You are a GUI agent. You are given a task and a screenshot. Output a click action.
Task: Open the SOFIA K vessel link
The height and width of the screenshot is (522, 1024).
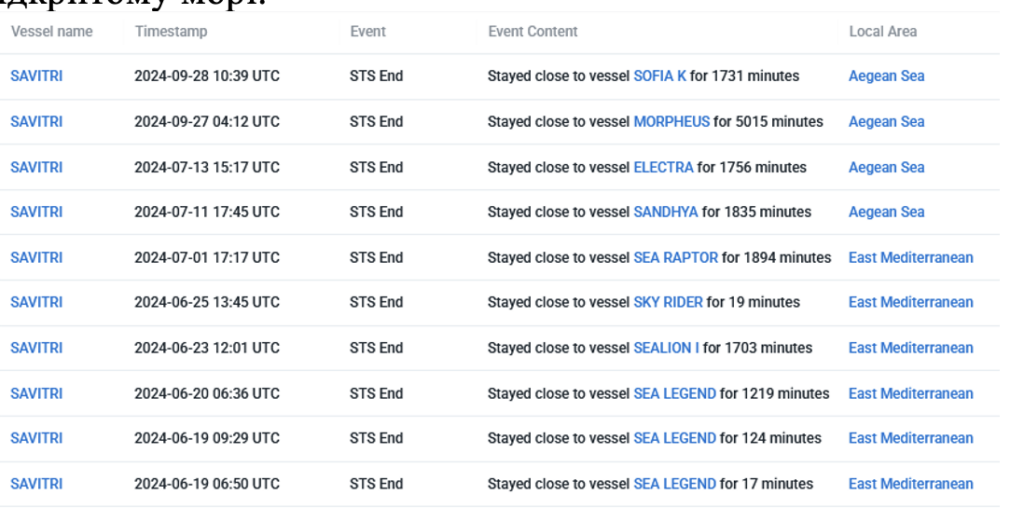tap(660, 76)
